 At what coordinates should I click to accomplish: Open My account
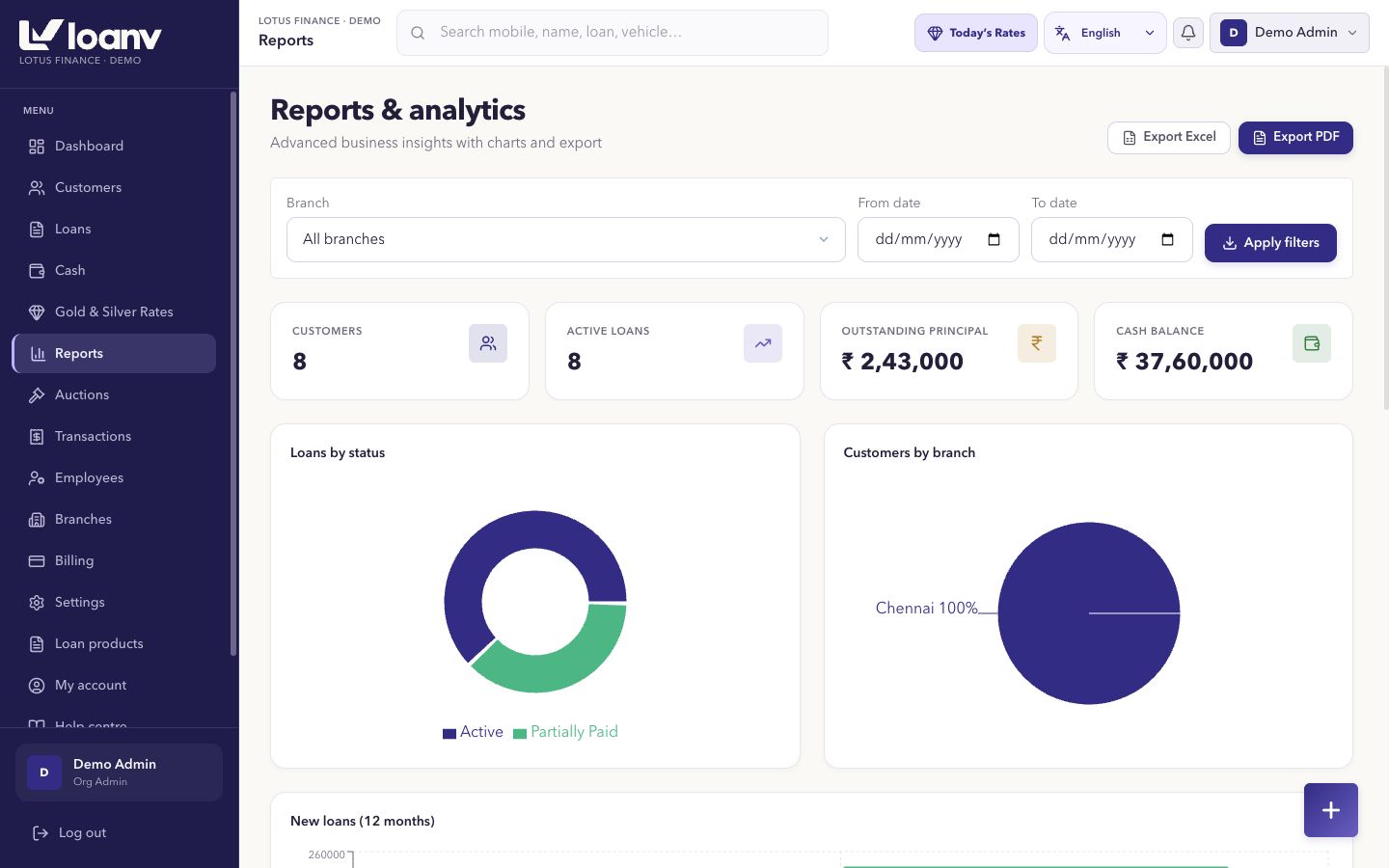[114, 685]
